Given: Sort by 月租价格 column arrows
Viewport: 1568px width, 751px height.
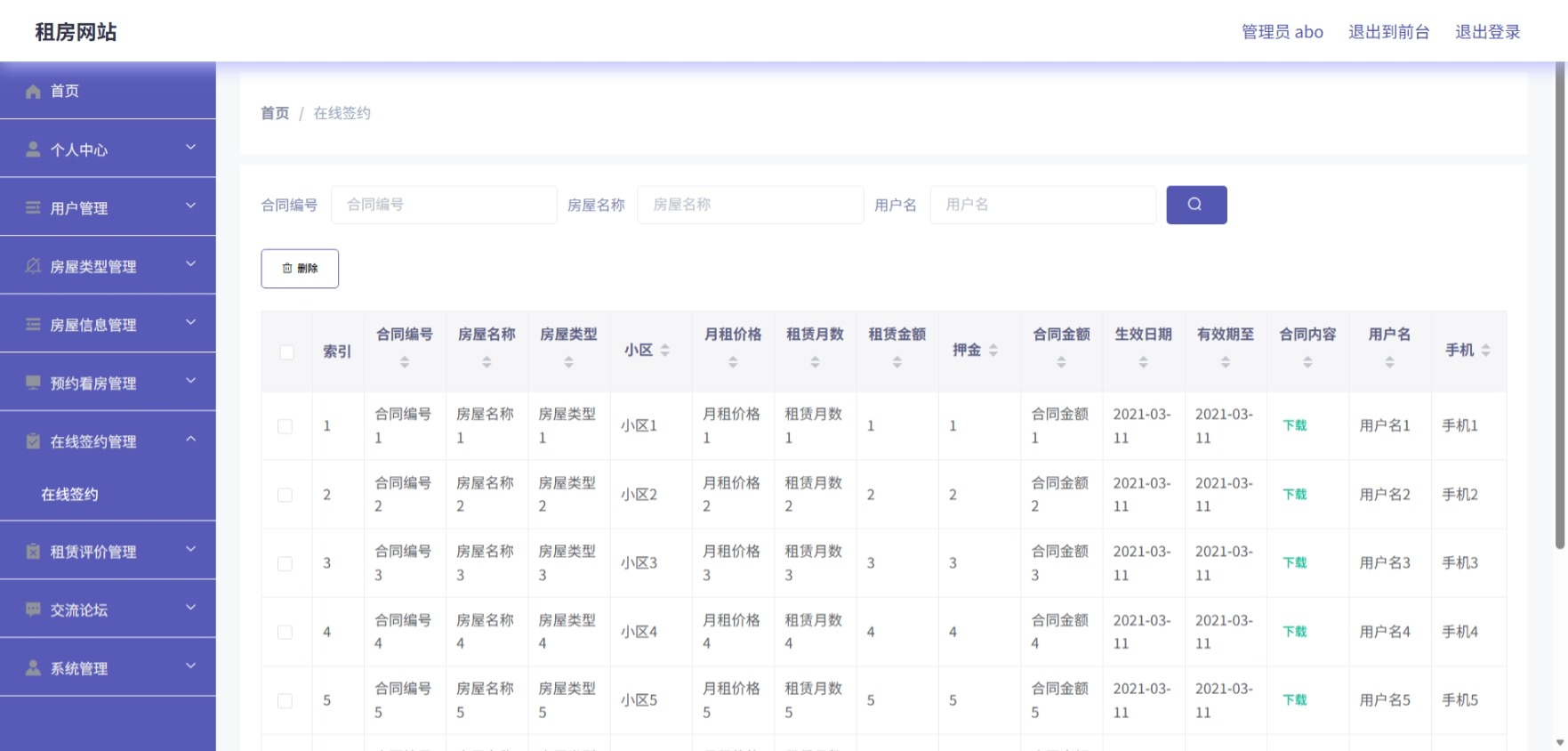Looking at the screenshot, I should (x=733, y=362).
